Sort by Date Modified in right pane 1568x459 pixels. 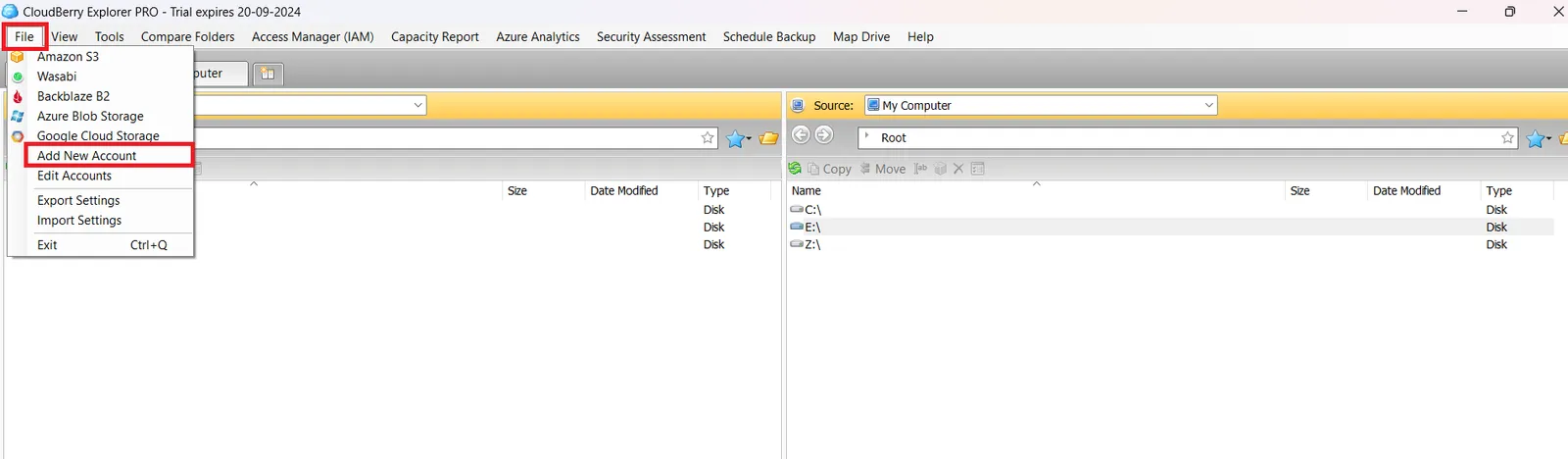tap(1424, 190)
